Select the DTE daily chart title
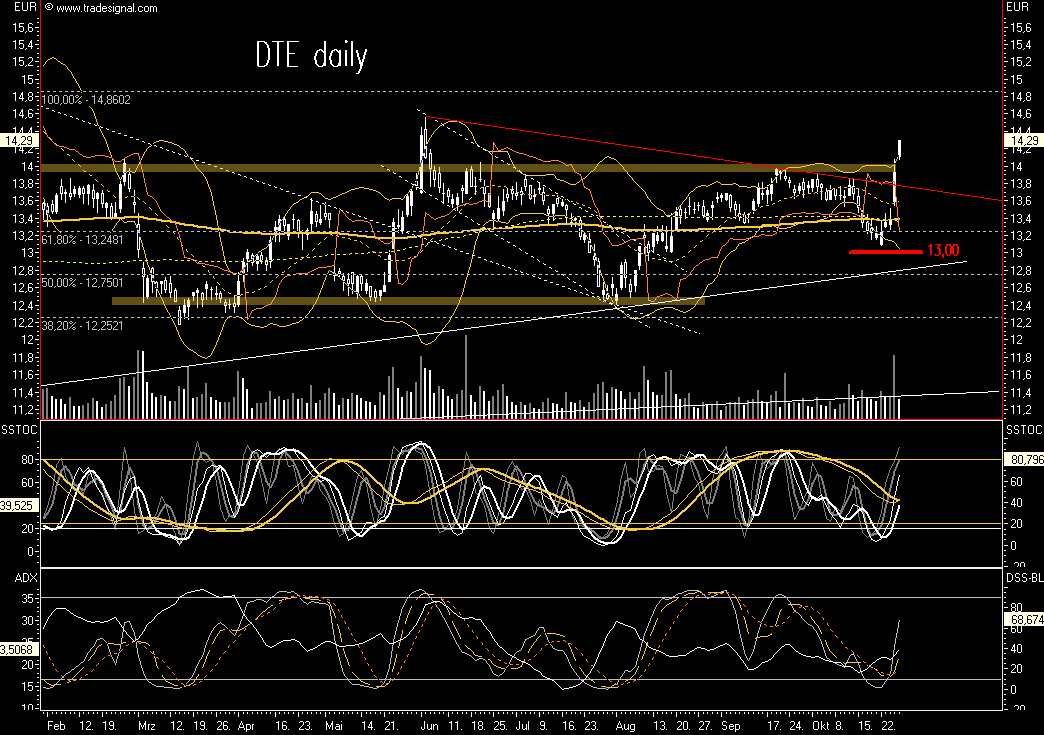 pyautogui.click(x=312, y=56)
